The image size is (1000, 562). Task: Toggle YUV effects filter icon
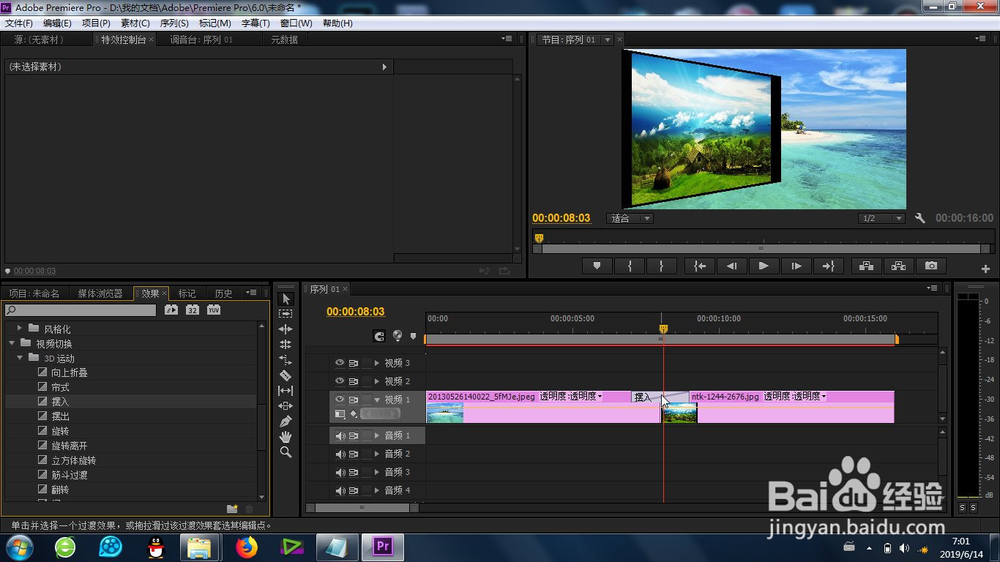(214, 310)
